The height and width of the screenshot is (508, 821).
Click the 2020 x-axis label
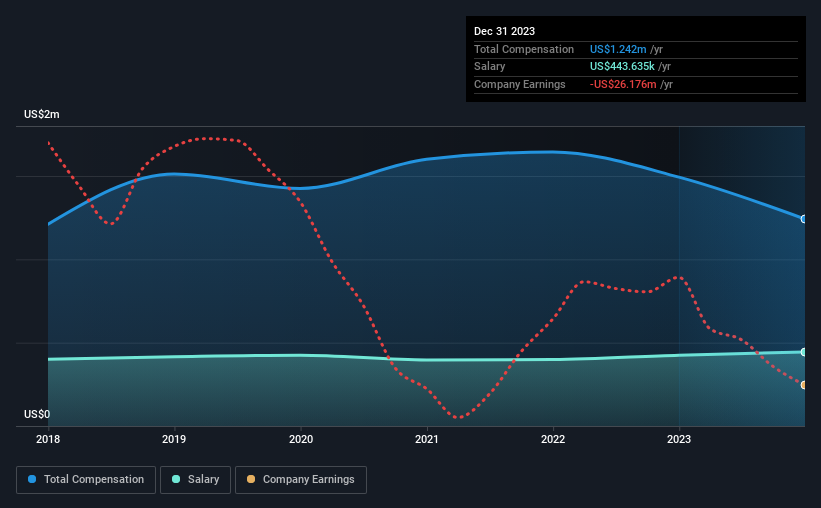[301, 439]
